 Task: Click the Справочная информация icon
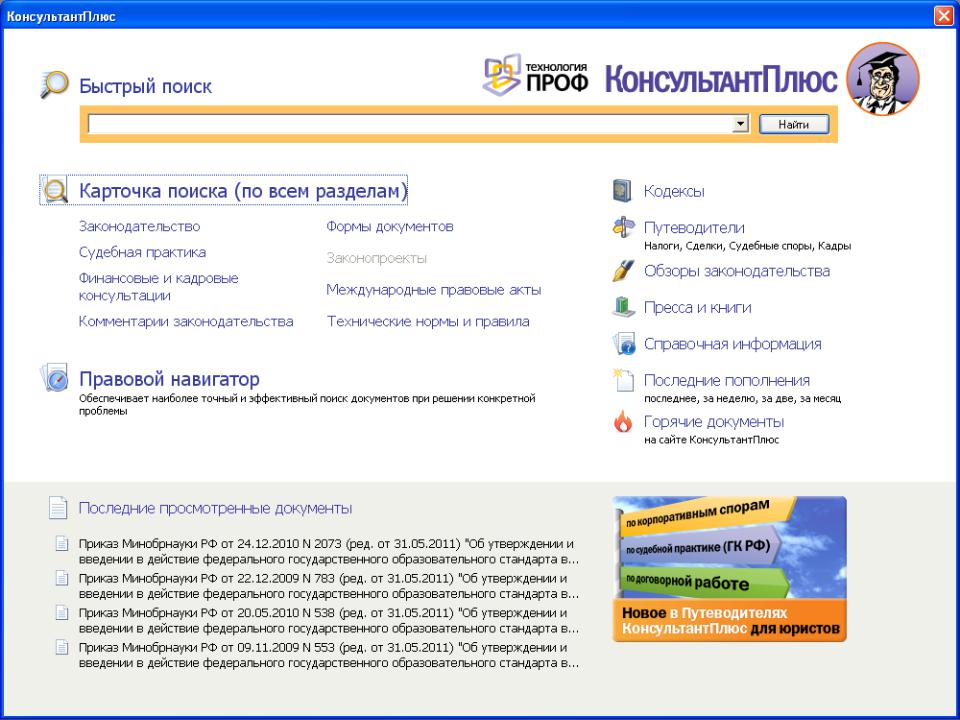(x=624, y=343)
